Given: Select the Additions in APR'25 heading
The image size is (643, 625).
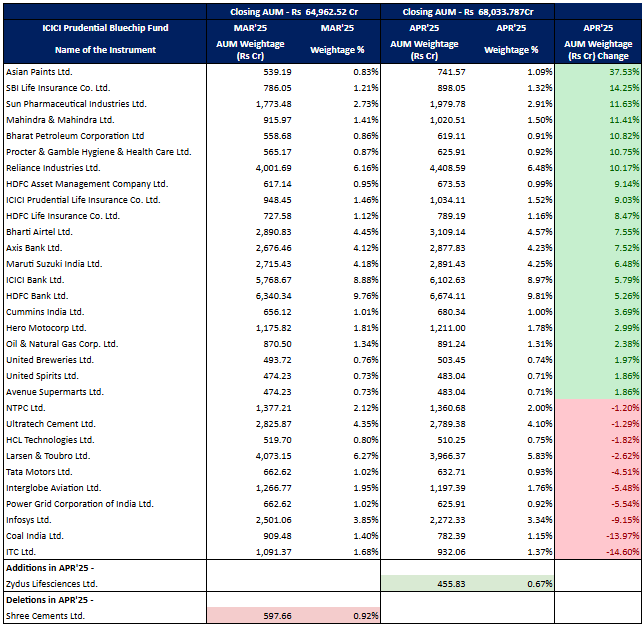Looking at the screenshot, I should pyautogui.click(x=50, y=568).
